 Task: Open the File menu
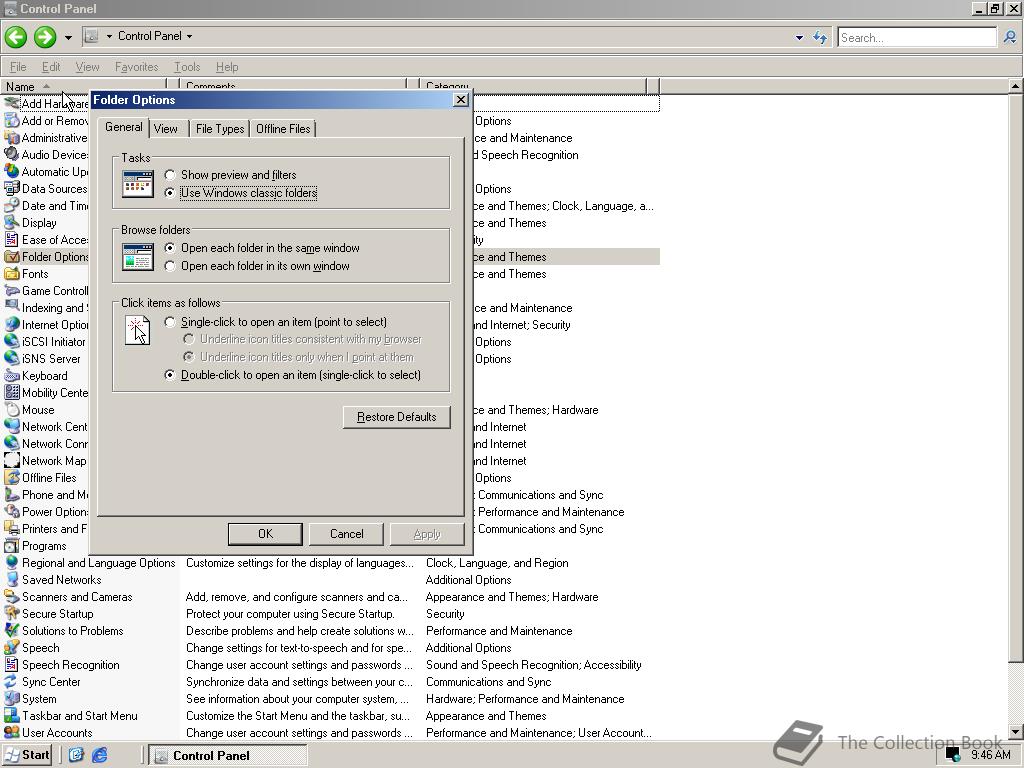pyautogui.click(x=18, y=67)
